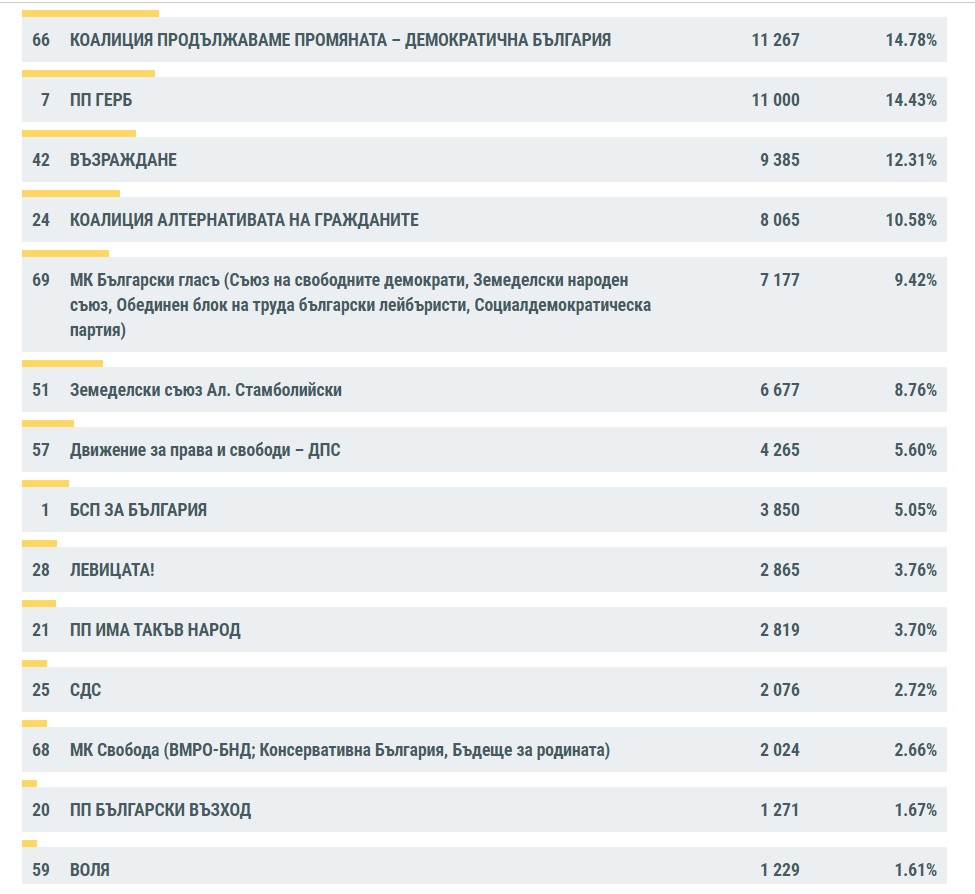Select the vote count 2 819
Image resolution: width=975 pixels, height=894 pixels.
[x=780, y=630]
